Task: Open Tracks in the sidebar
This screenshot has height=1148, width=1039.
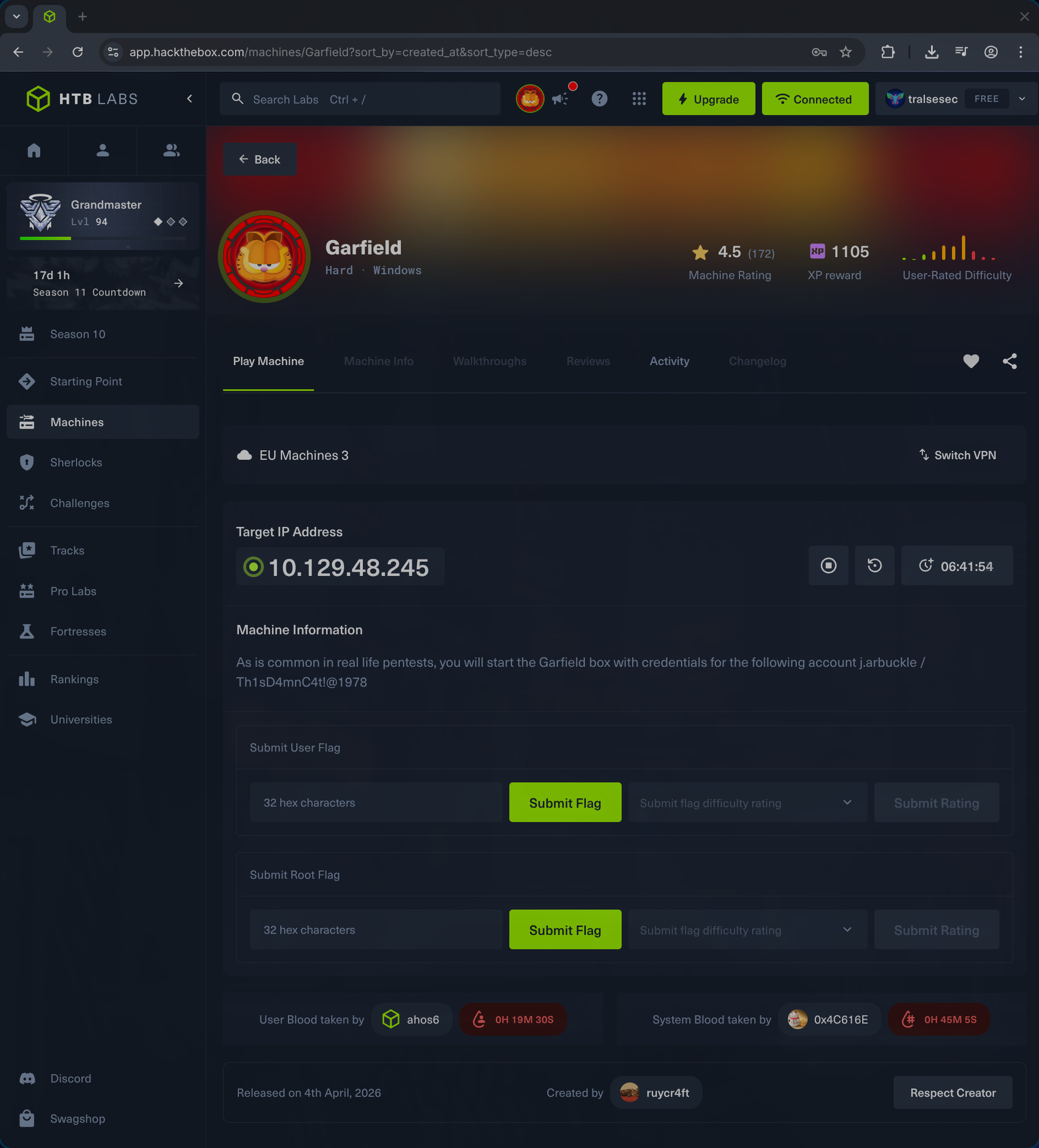Action: click(103, 550)
